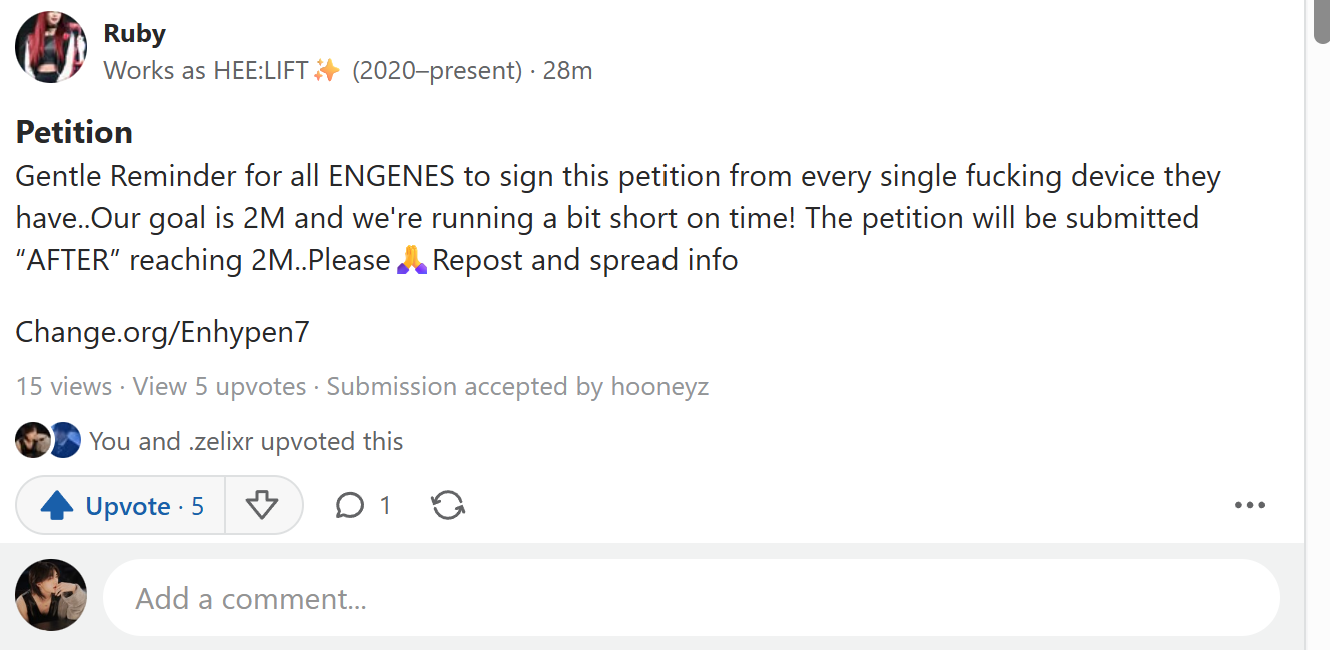The image size is (1330, 650).
Task: Click the Upvote button
Action: point(122,506)
